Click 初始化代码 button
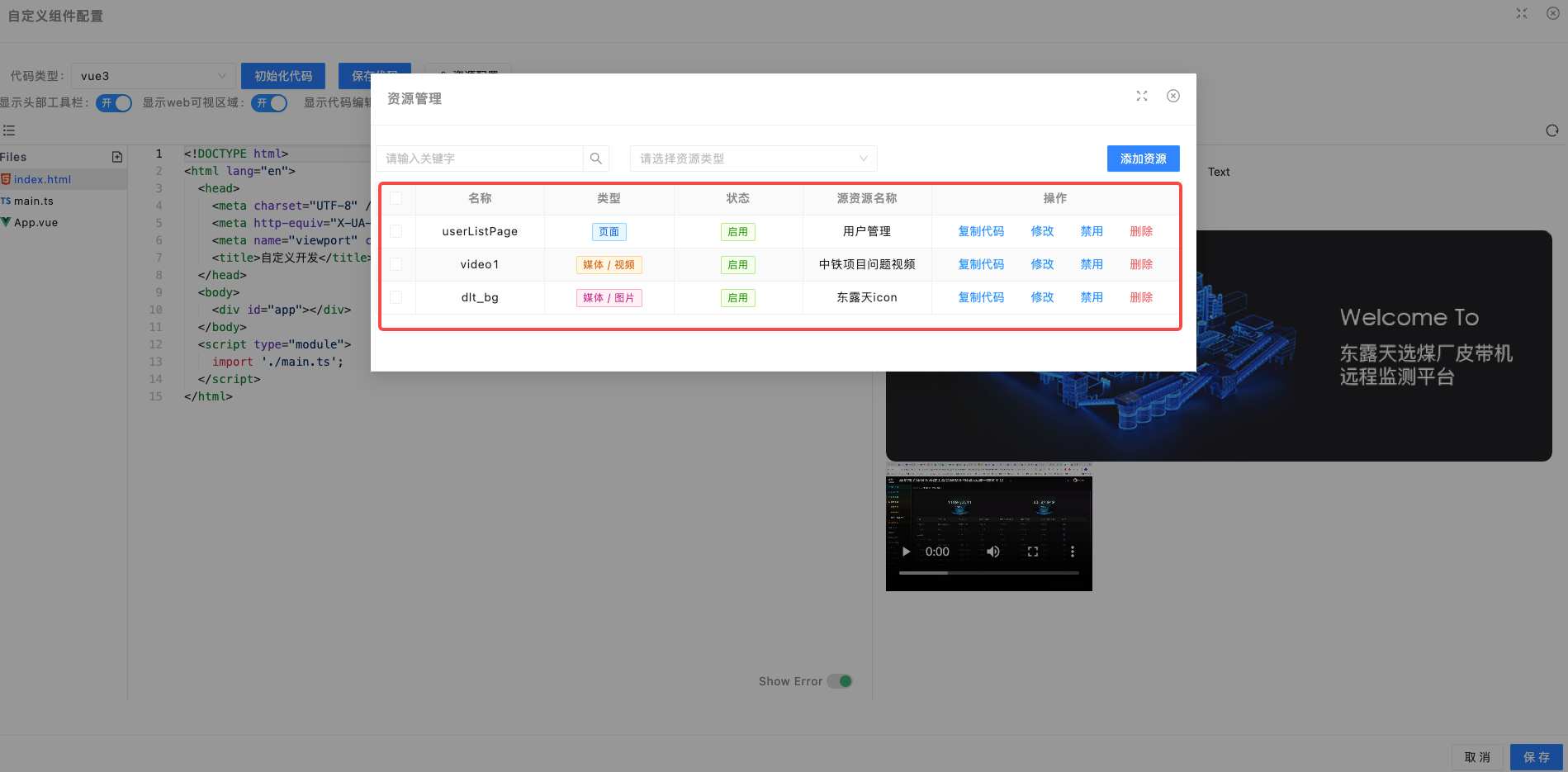This screenshot has height=772, width=1568. pyautogui.click(x=283, y=76)
